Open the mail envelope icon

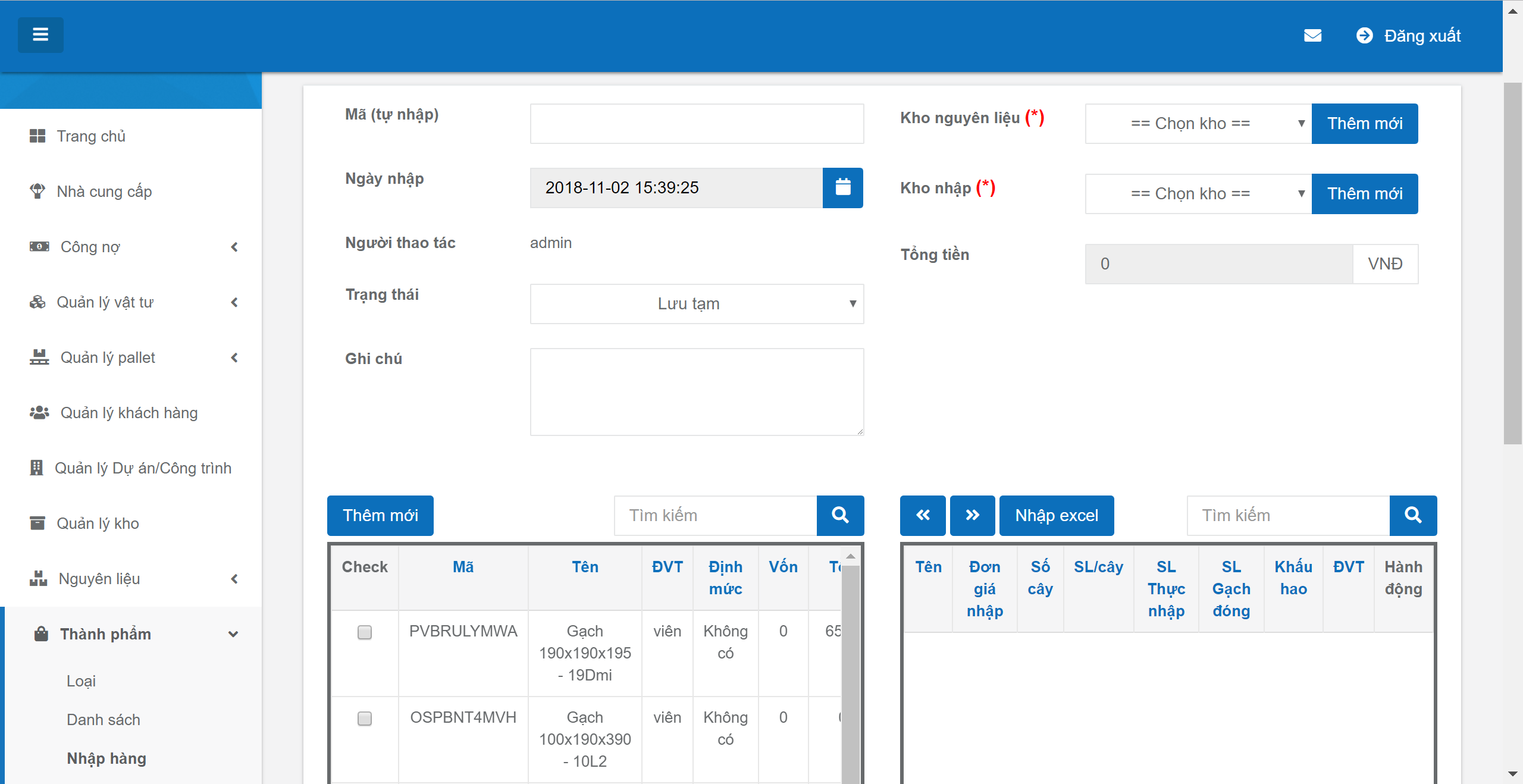click(x=1312, y=36)
